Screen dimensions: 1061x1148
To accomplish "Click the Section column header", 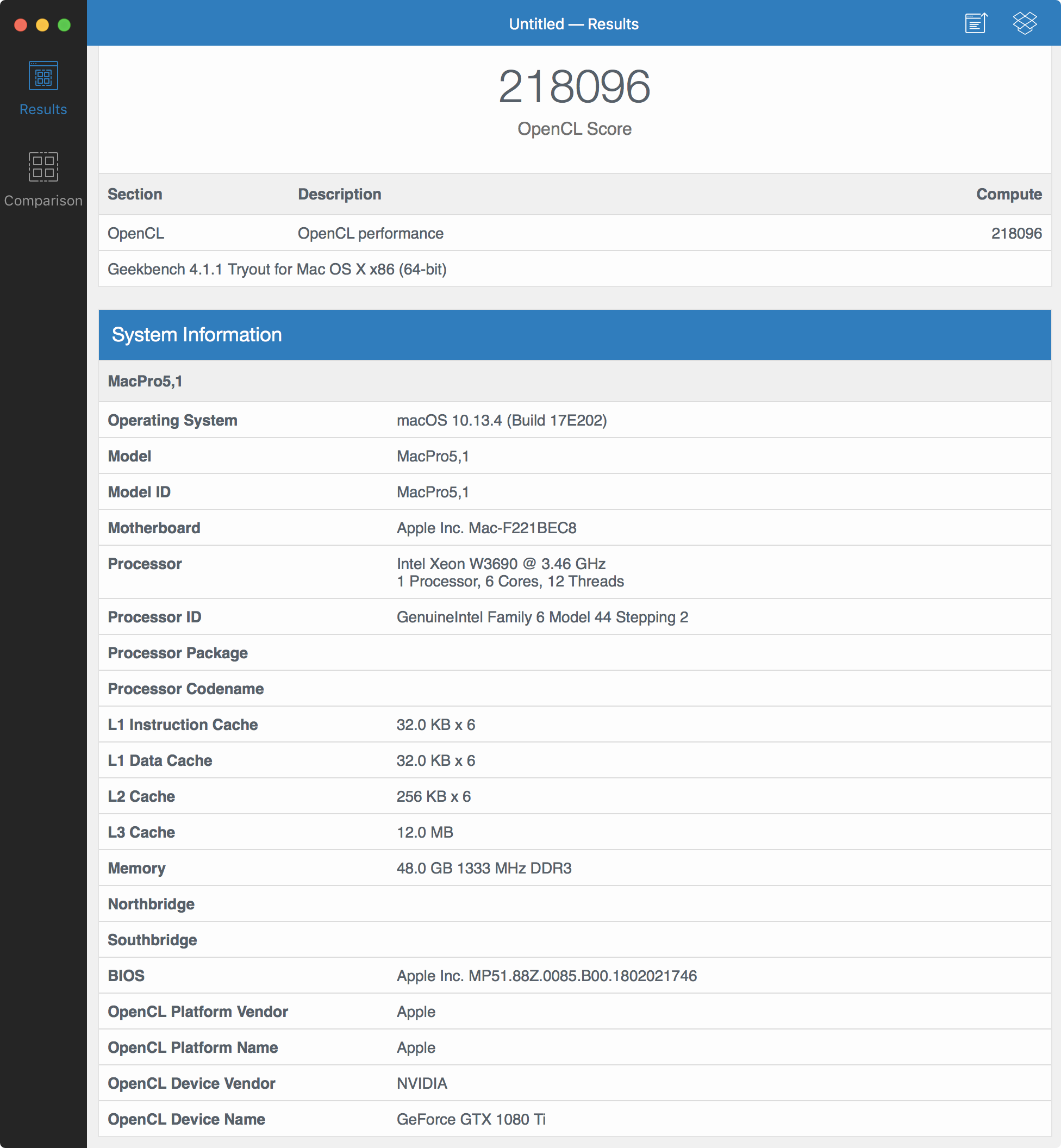I will (x=135, y=194).
